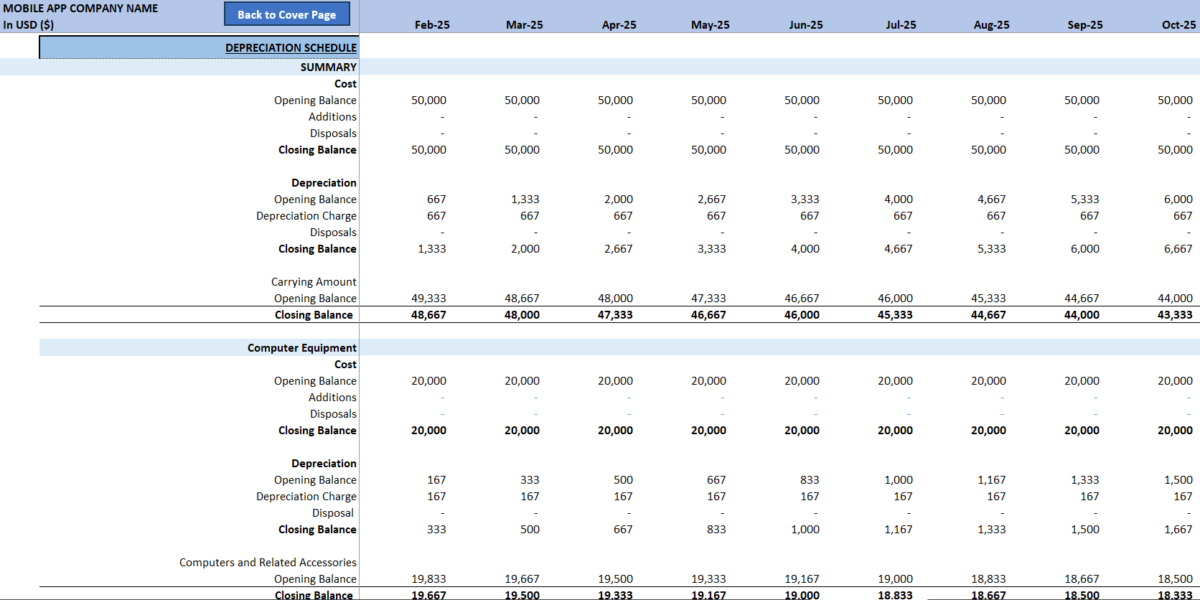Click the Mar-25 column header
1200x600 pixels.
tap(525, 25)
